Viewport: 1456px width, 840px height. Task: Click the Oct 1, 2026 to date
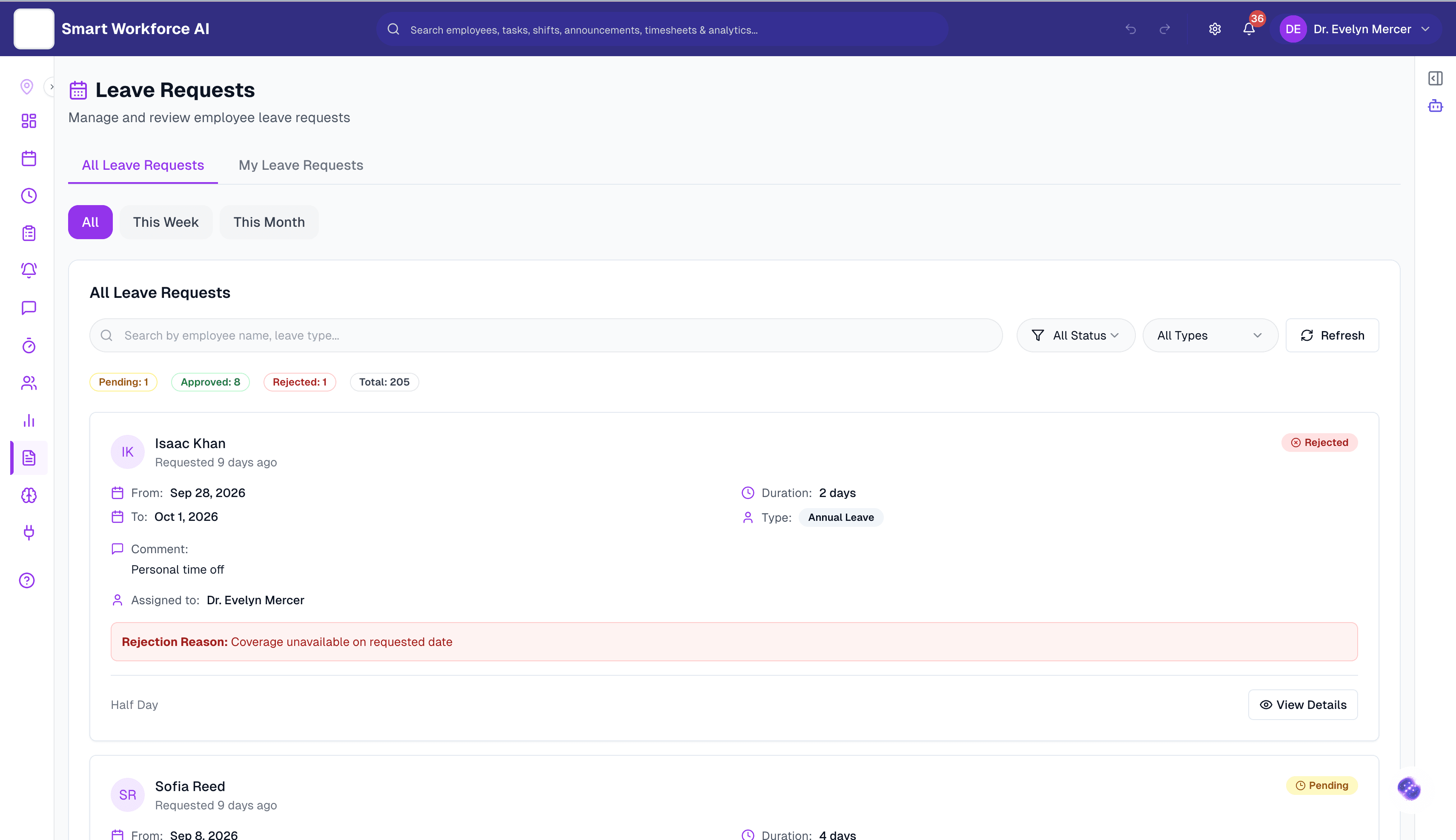pyautogui.click(x=186, y=516)
